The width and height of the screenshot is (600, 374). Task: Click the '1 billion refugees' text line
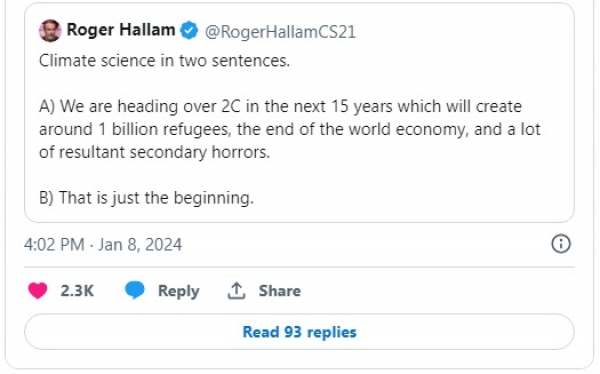coord(290,129)
